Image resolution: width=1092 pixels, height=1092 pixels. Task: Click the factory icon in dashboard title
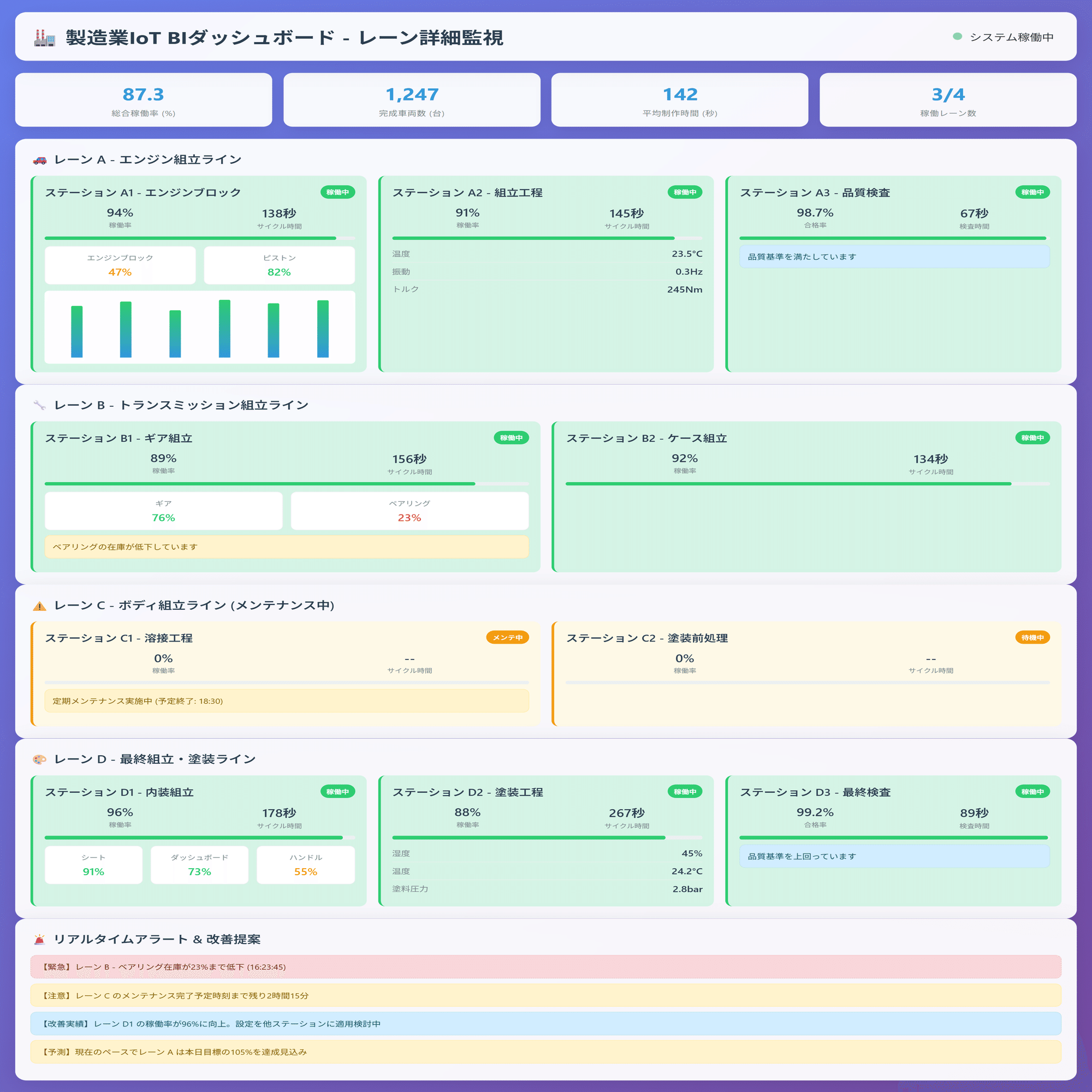pos(45,38)
